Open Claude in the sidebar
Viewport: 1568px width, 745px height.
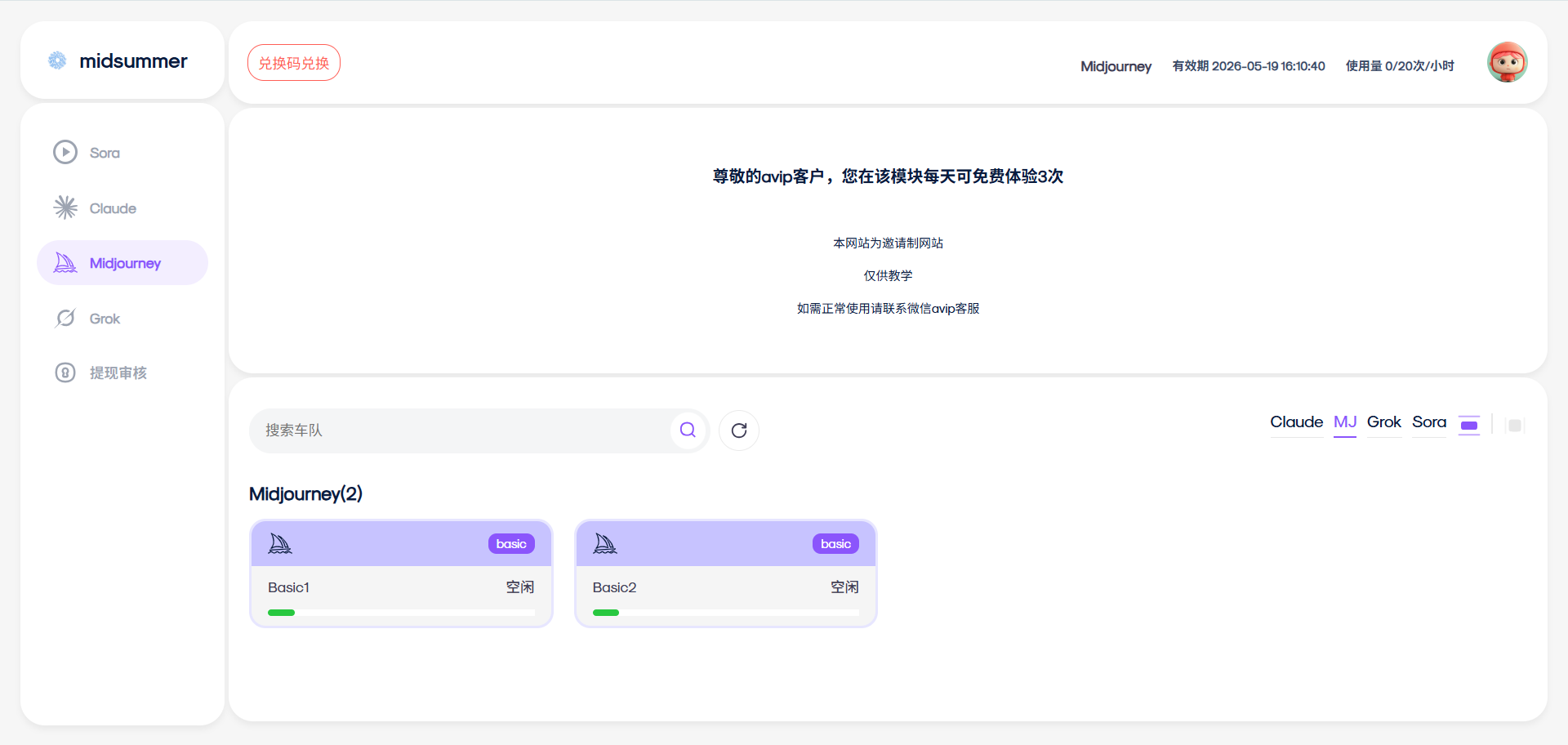point(122,208)
